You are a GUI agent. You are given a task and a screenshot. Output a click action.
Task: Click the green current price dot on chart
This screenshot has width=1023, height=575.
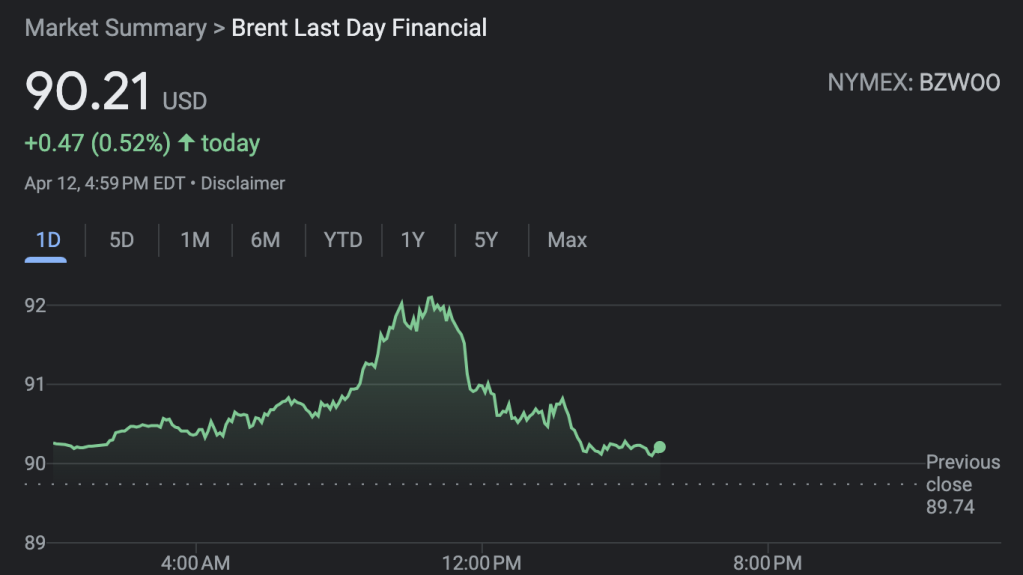coord(659,447)
